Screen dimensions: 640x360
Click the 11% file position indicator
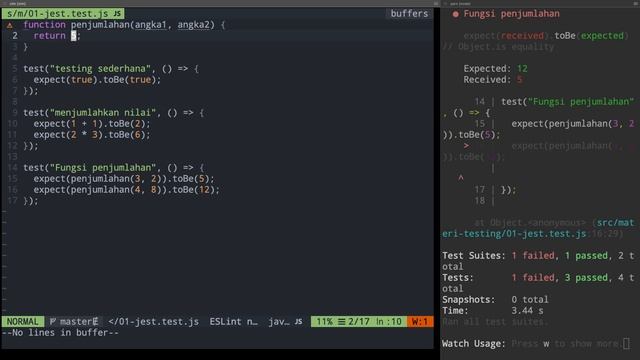coord(324,322)
